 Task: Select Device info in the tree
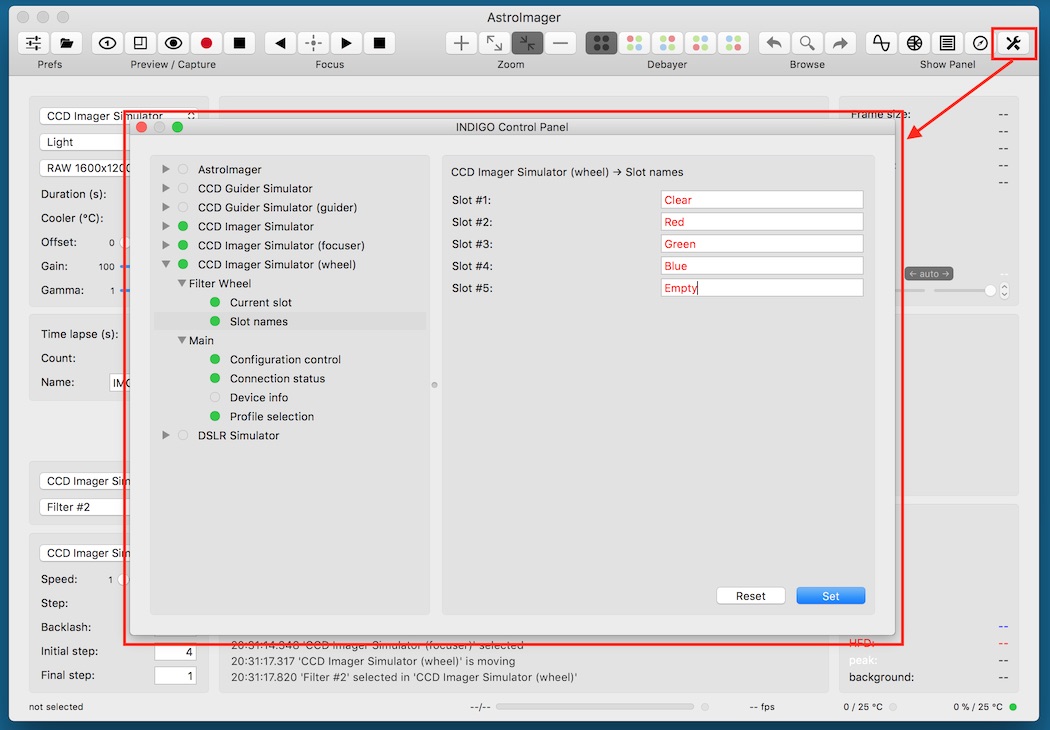click(258, 397)
